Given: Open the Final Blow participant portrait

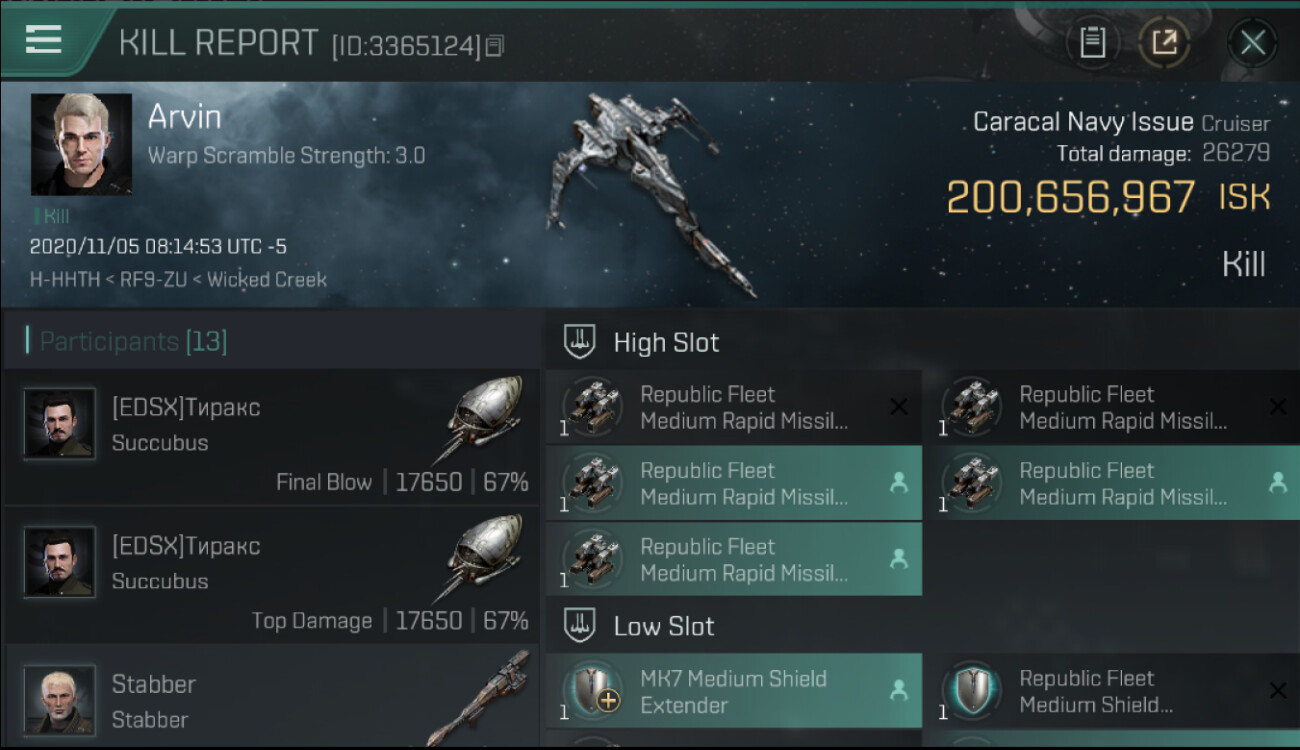Looking at the screenshot, I should [x=60, y=424].
